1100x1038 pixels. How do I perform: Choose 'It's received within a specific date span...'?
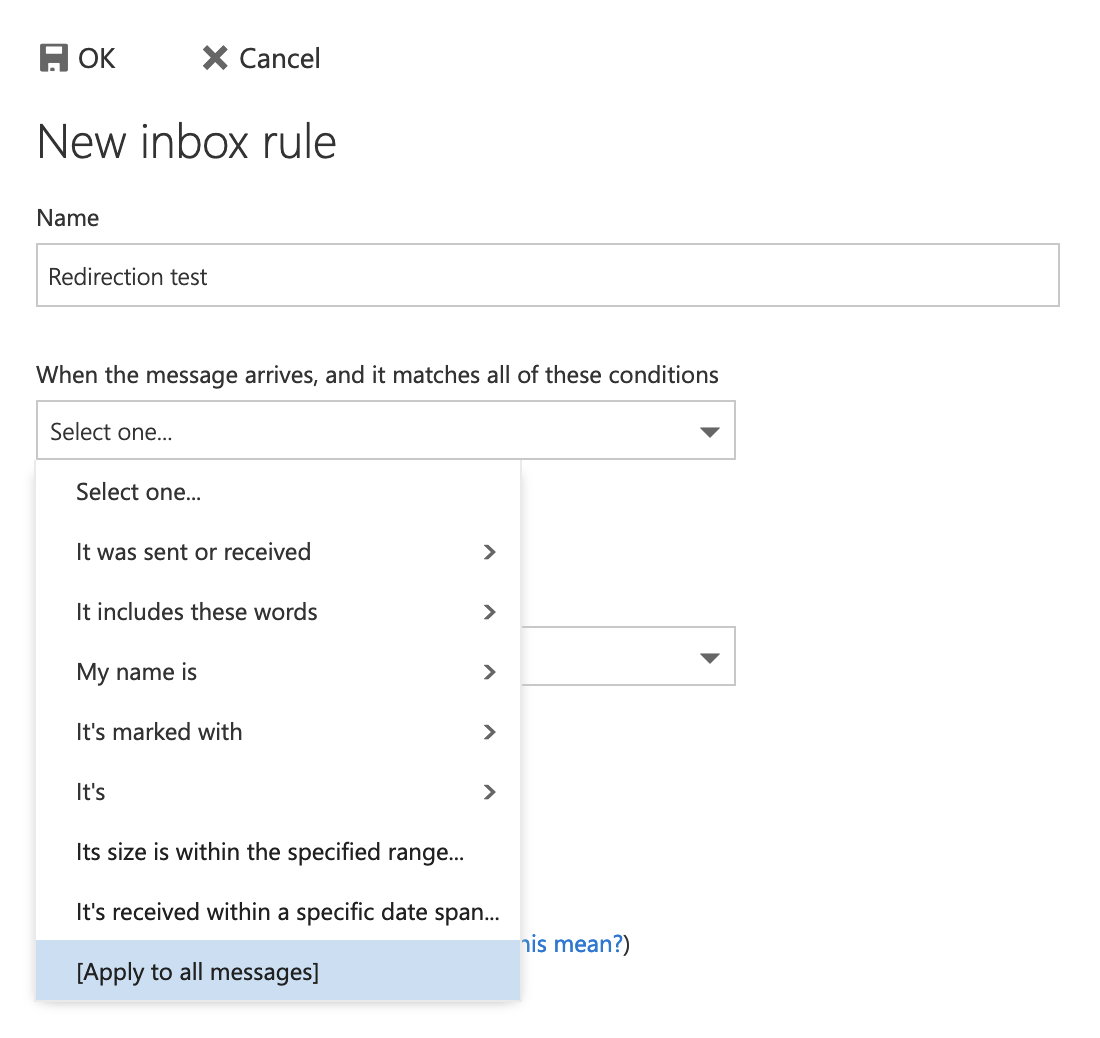coord(287,912)
